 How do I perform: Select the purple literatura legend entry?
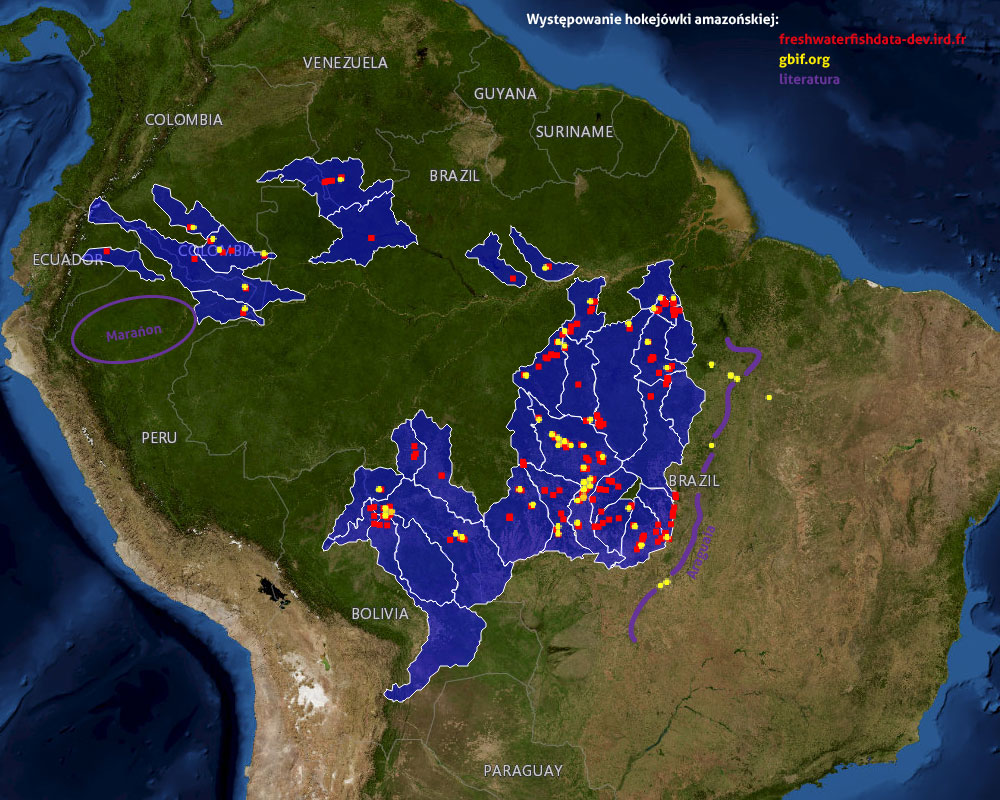[x=809, y=79]
